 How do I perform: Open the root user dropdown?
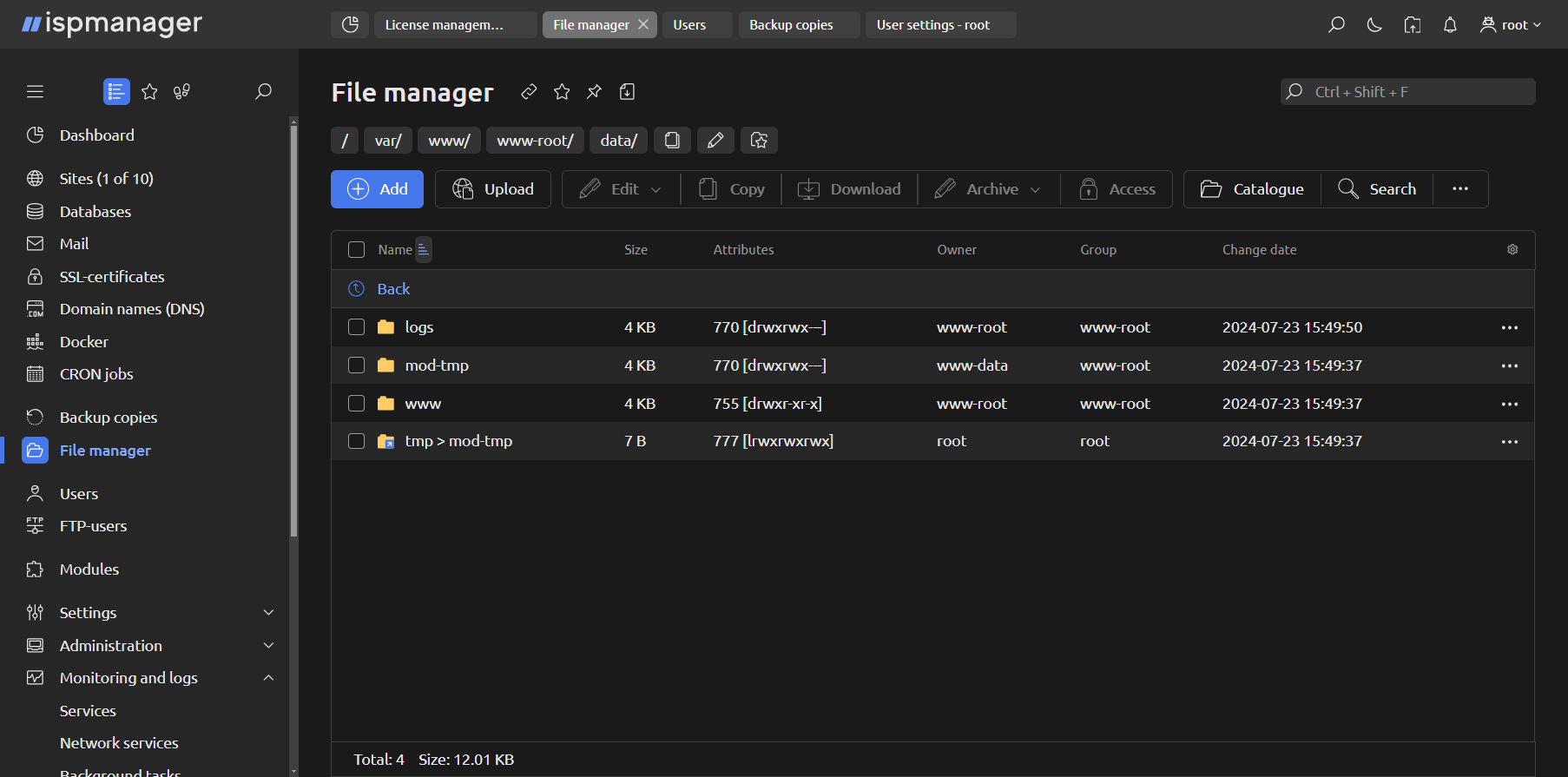pyautogui.click(x=1511, y=25)
